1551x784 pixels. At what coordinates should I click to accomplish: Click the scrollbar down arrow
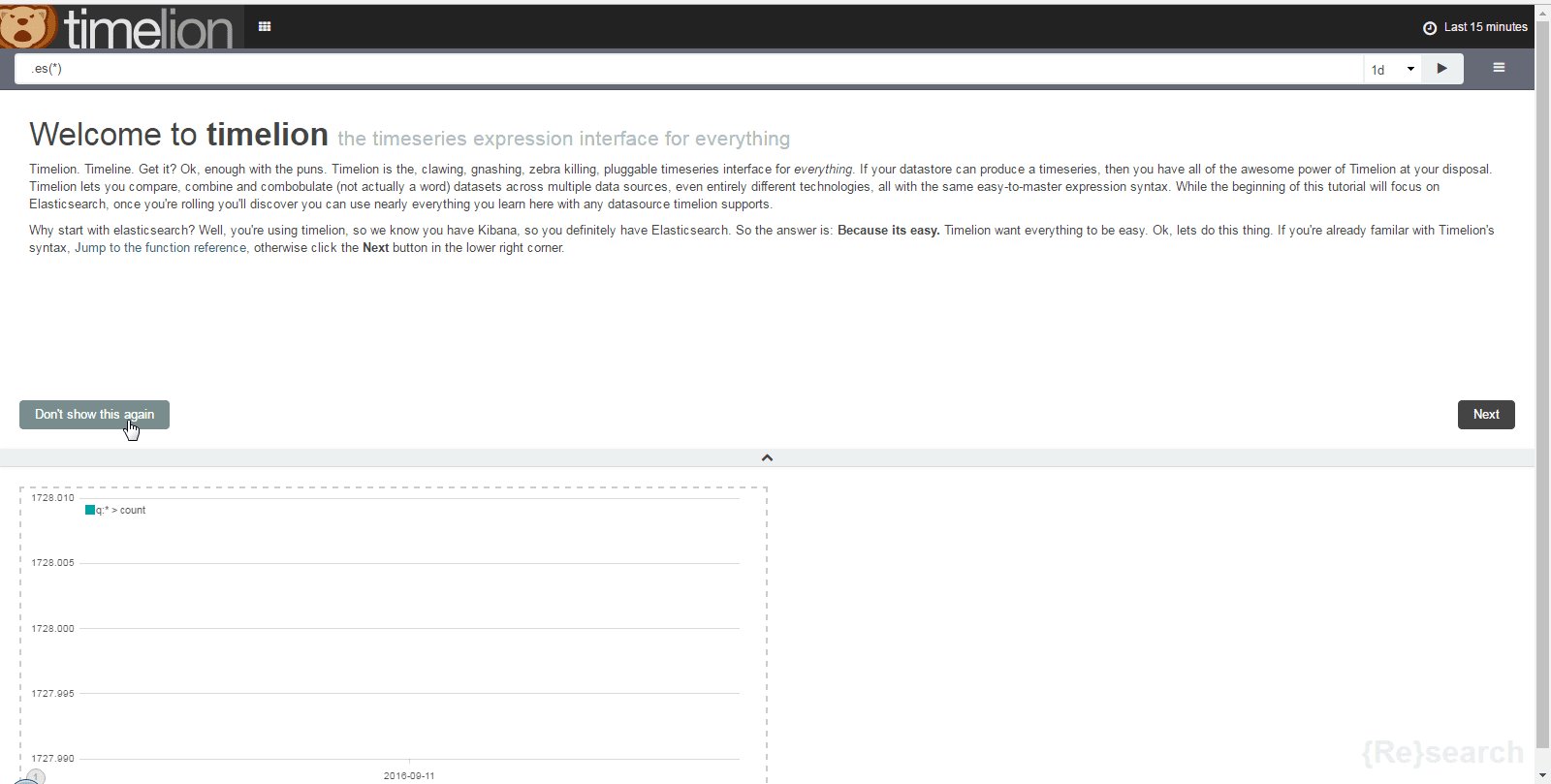[1542, 776]
